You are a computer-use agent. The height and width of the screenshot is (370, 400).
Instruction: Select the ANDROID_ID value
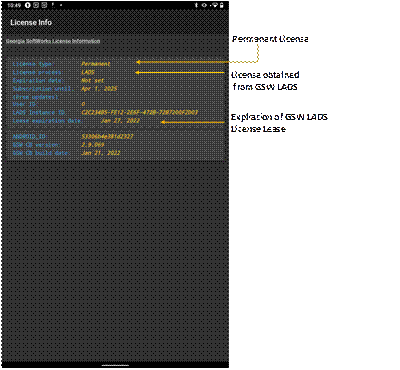click(107, 136)
